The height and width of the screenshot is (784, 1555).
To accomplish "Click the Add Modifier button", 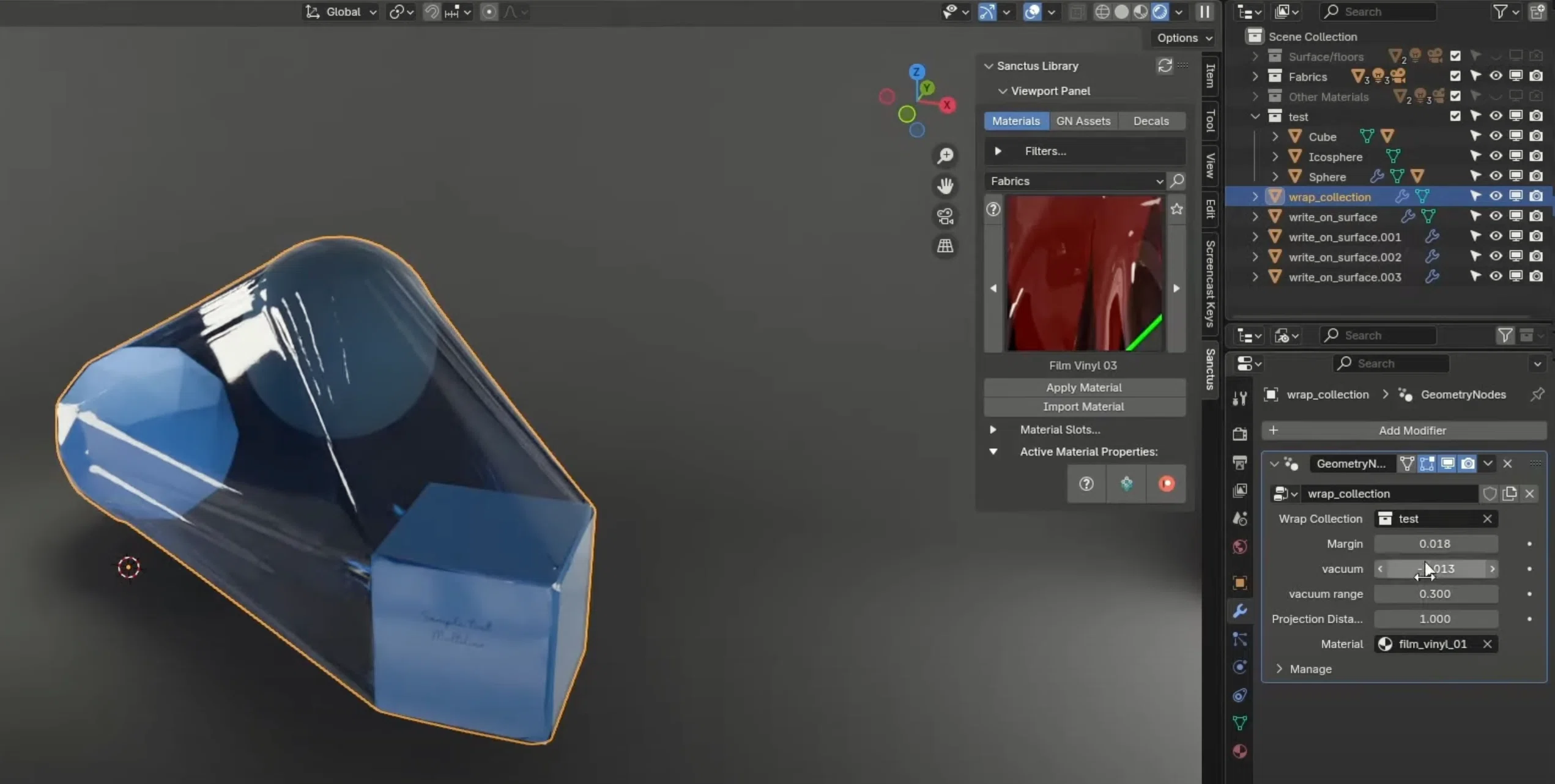I will tap(1403, 431).
